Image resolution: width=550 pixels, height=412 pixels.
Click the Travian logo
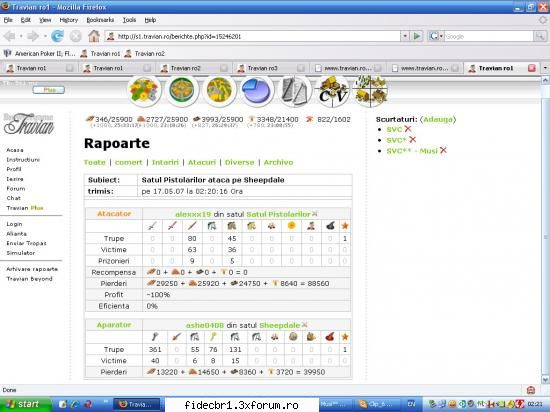(x=29, y=124)
